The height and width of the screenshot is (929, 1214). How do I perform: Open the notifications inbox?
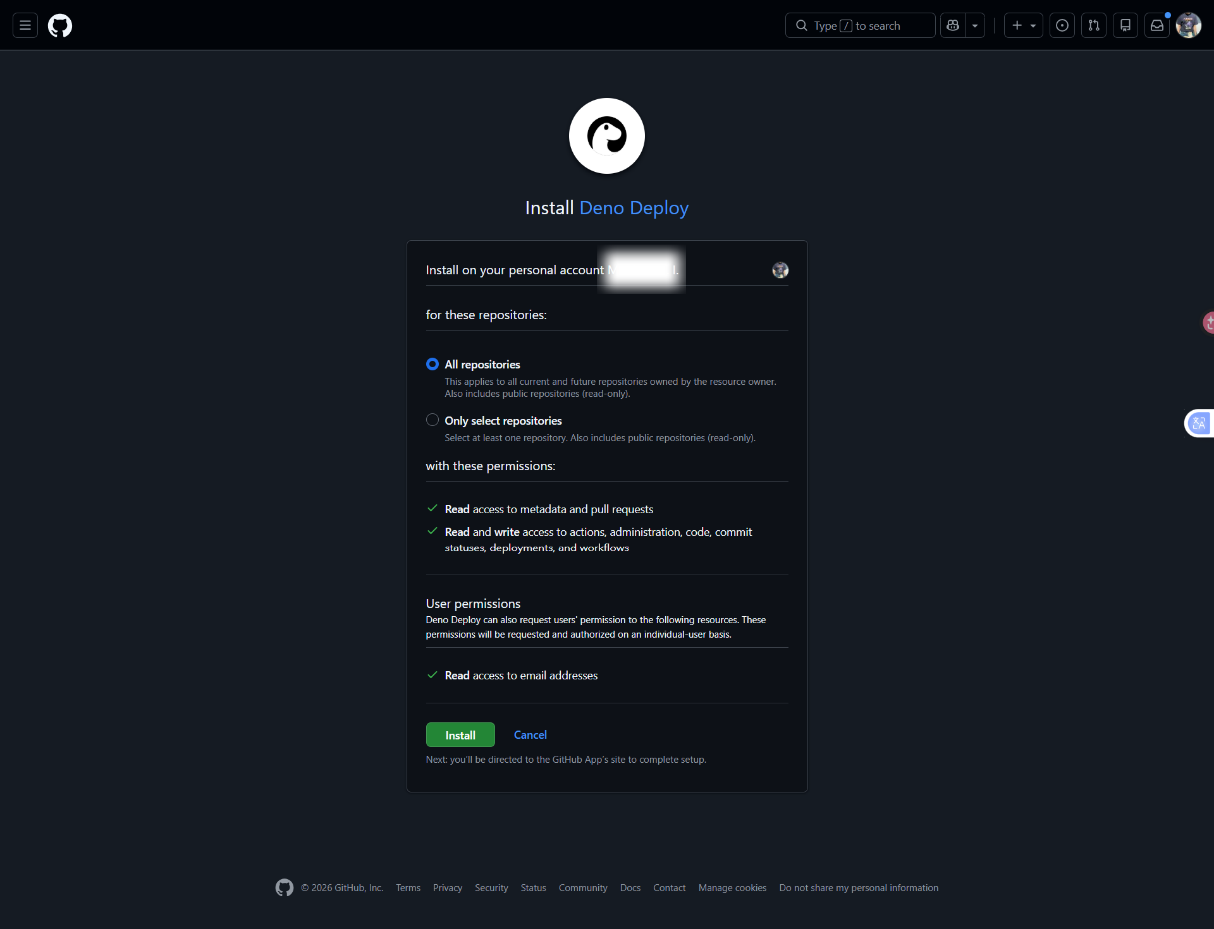pyautogui.click(x=1157, y=25)
